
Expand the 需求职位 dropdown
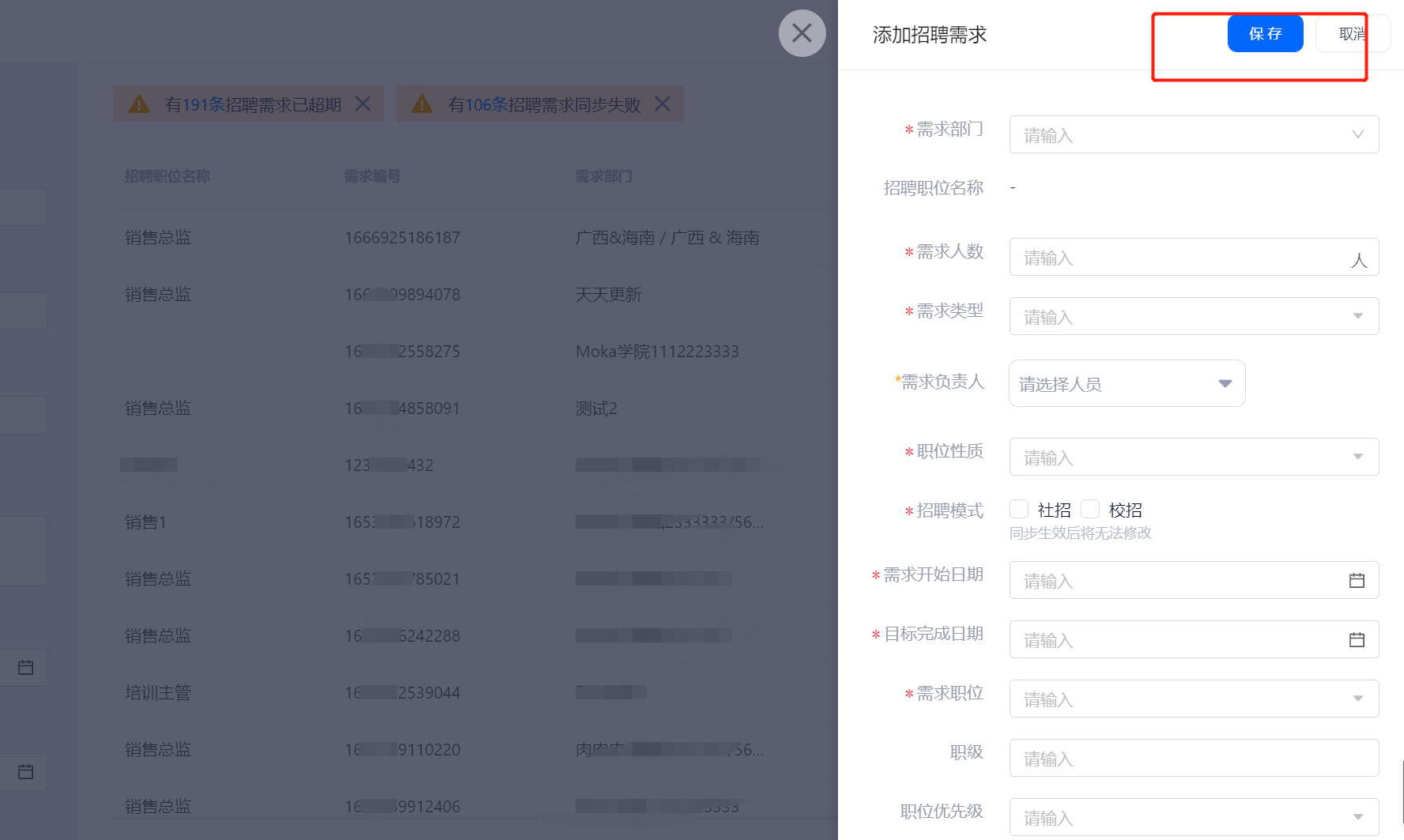[1194, 699]
